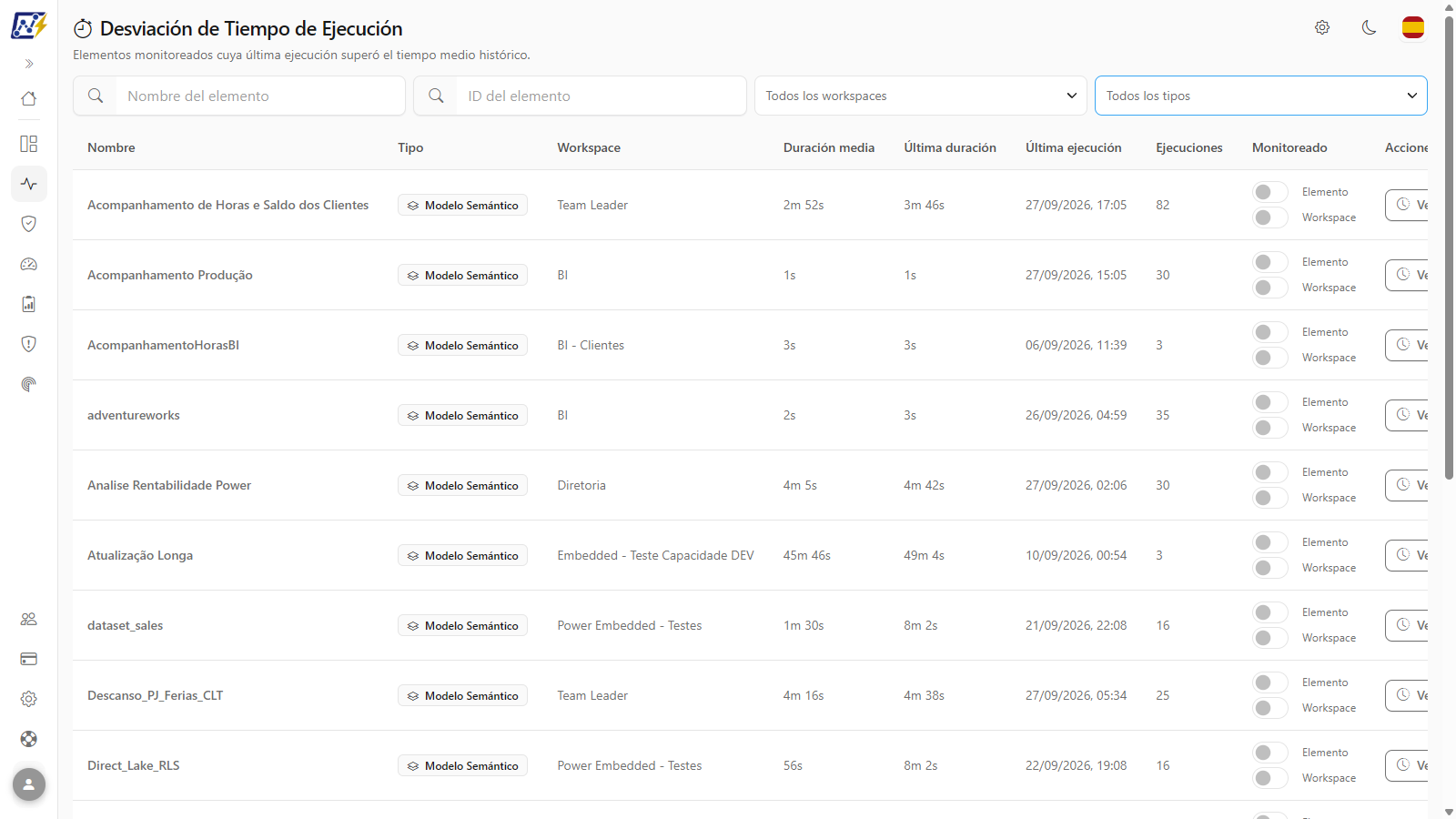Click the 'Diretoria' workspace cell
The height and width of the screenshot is (819, 1456).
tap(581, 485)
